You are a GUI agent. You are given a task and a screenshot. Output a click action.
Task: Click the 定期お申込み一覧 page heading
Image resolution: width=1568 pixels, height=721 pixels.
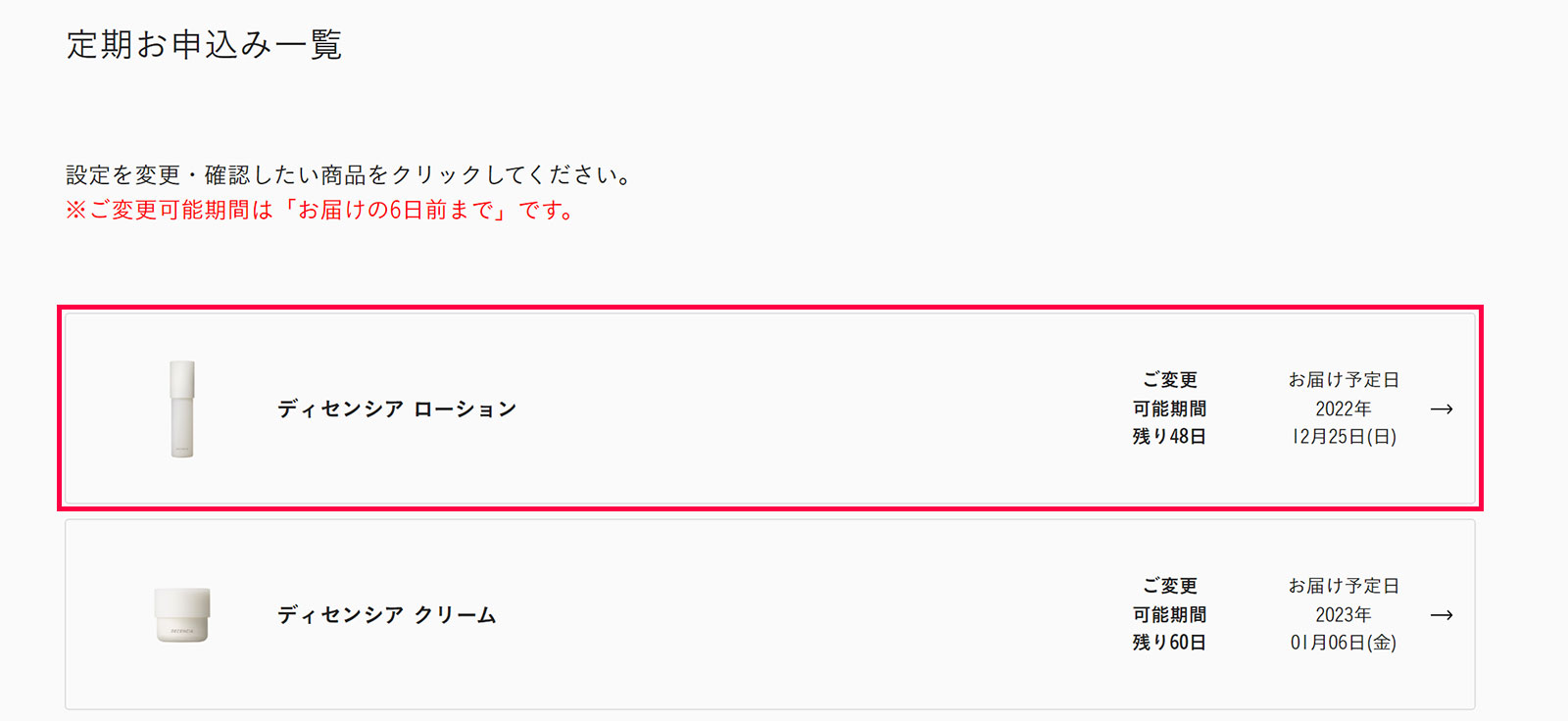tap(205, 45)
